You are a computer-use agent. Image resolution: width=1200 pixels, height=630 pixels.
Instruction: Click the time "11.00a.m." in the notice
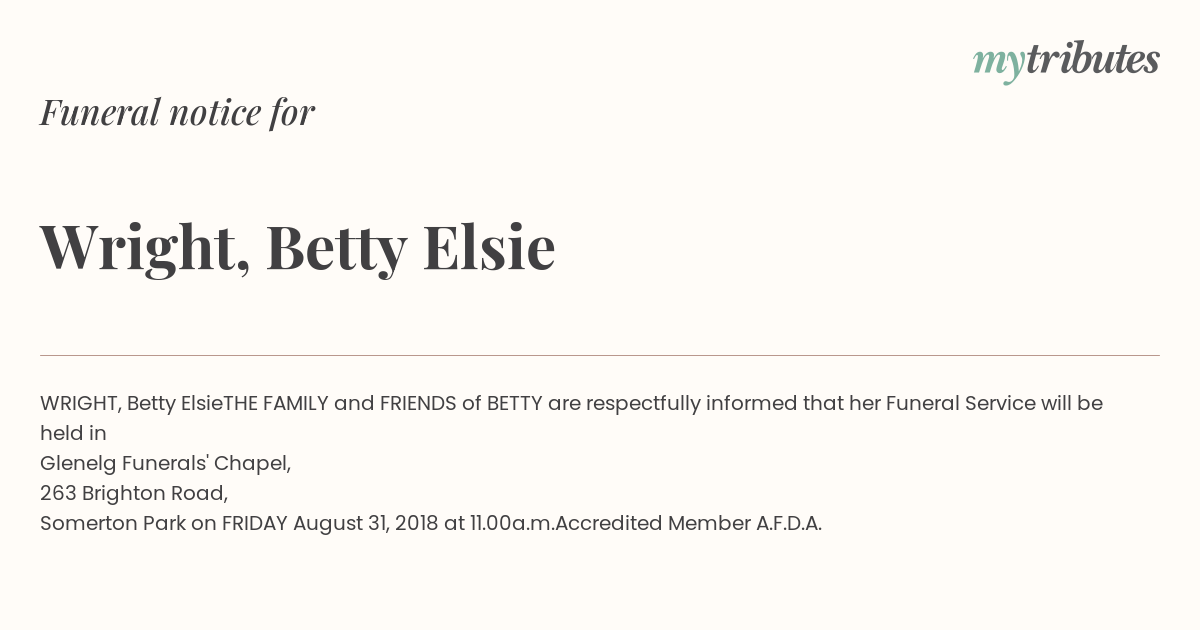click(512, 523)
